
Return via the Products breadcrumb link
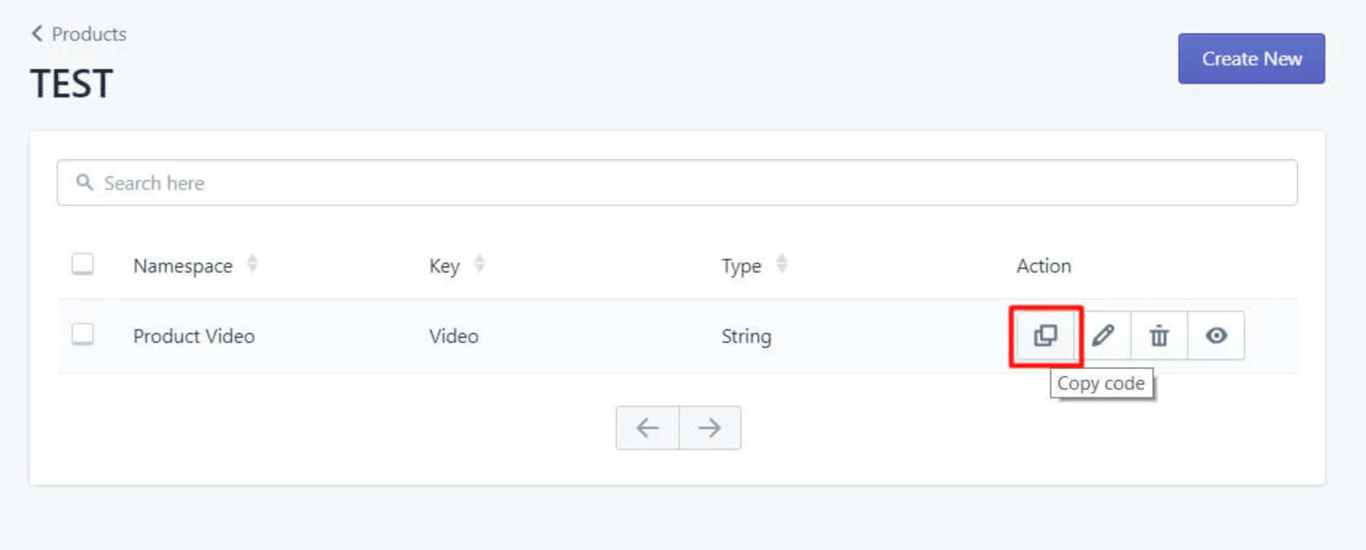[89, 34]
